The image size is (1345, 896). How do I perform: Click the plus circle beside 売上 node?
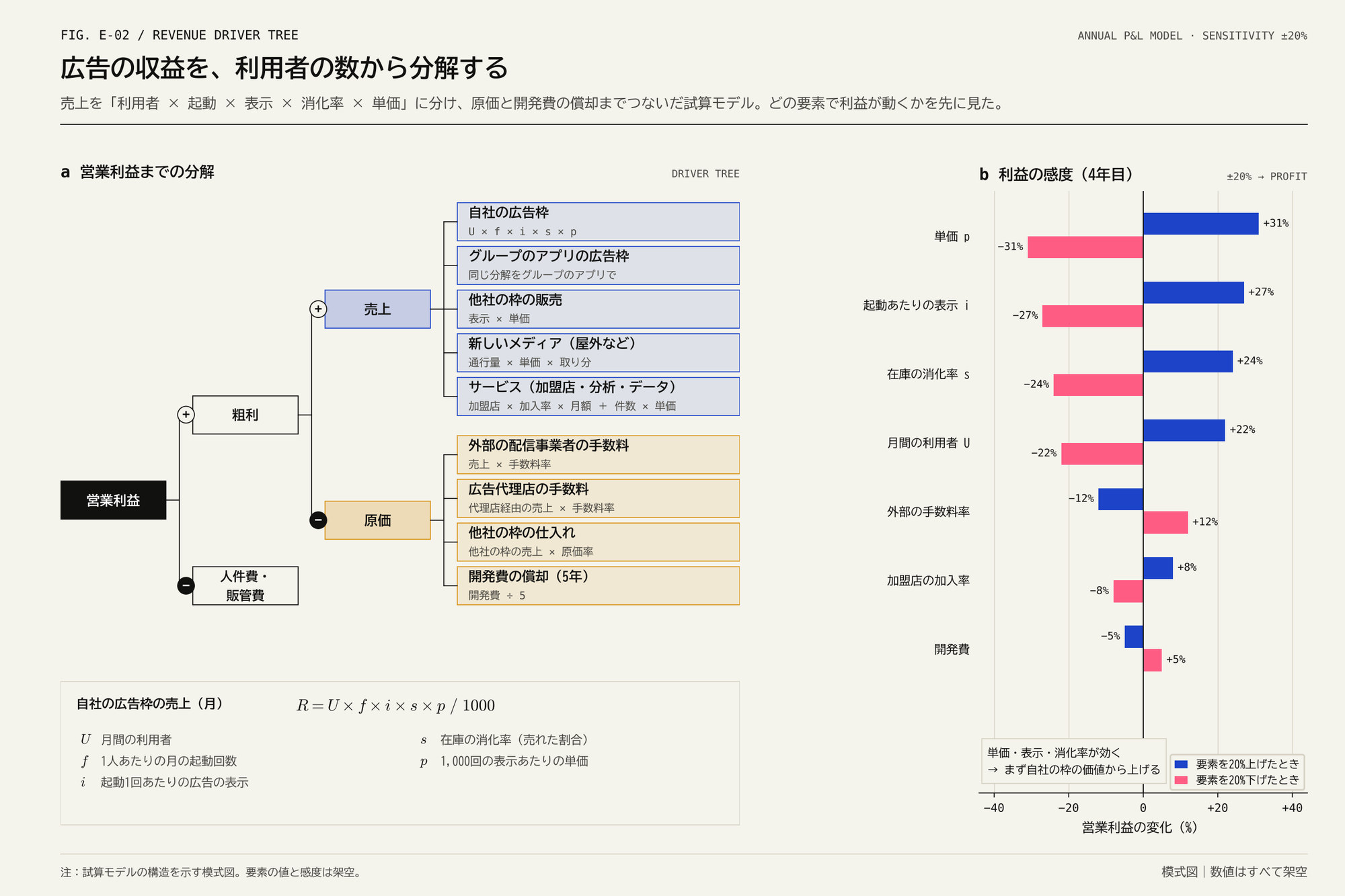pyautogui.click(x=318, y=309)
